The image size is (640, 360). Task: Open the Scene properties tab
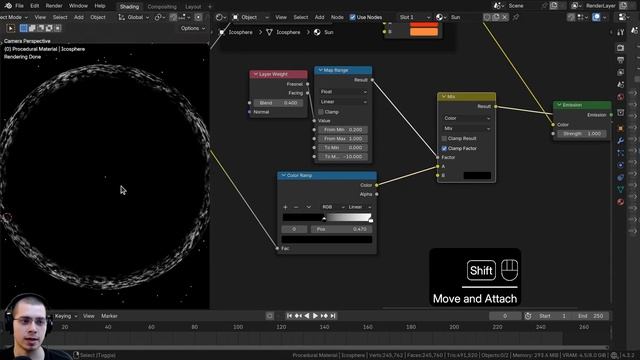point(620,84)
